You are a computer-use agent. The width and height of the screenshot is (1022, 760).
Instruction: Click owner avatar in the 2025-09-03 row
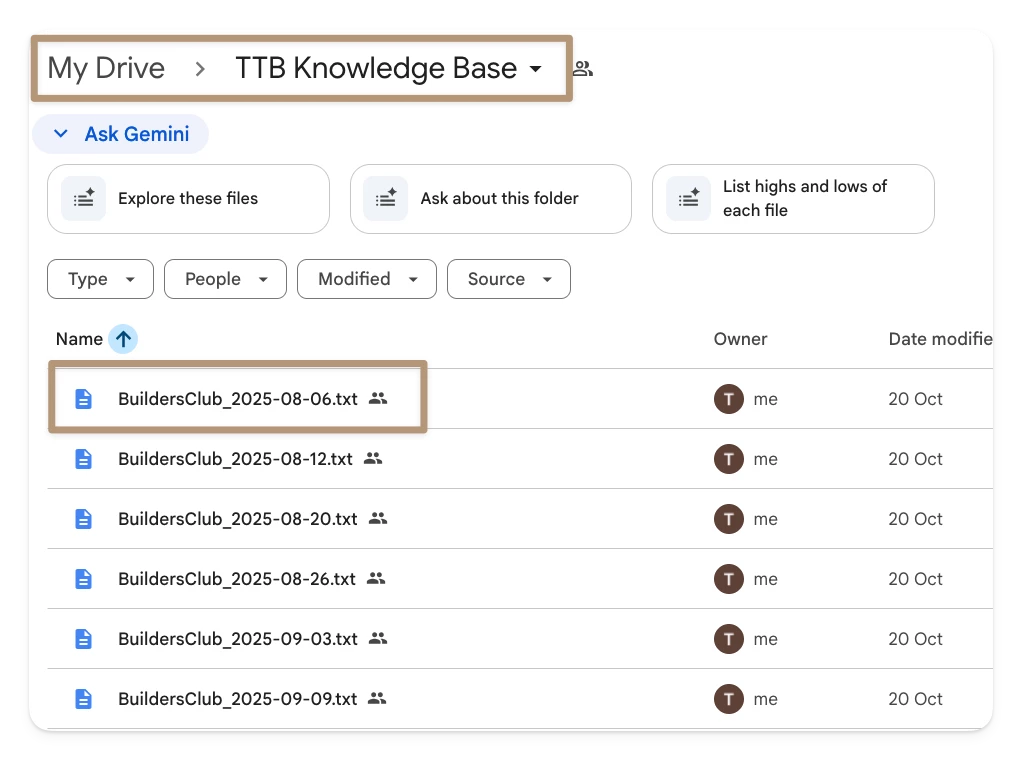pos(729,639)
